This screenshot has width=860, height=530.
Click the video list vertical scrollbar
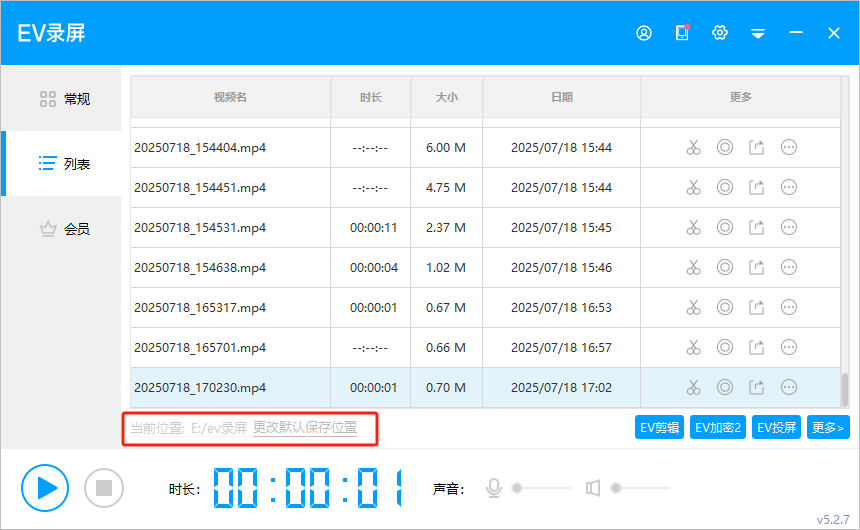845,390
